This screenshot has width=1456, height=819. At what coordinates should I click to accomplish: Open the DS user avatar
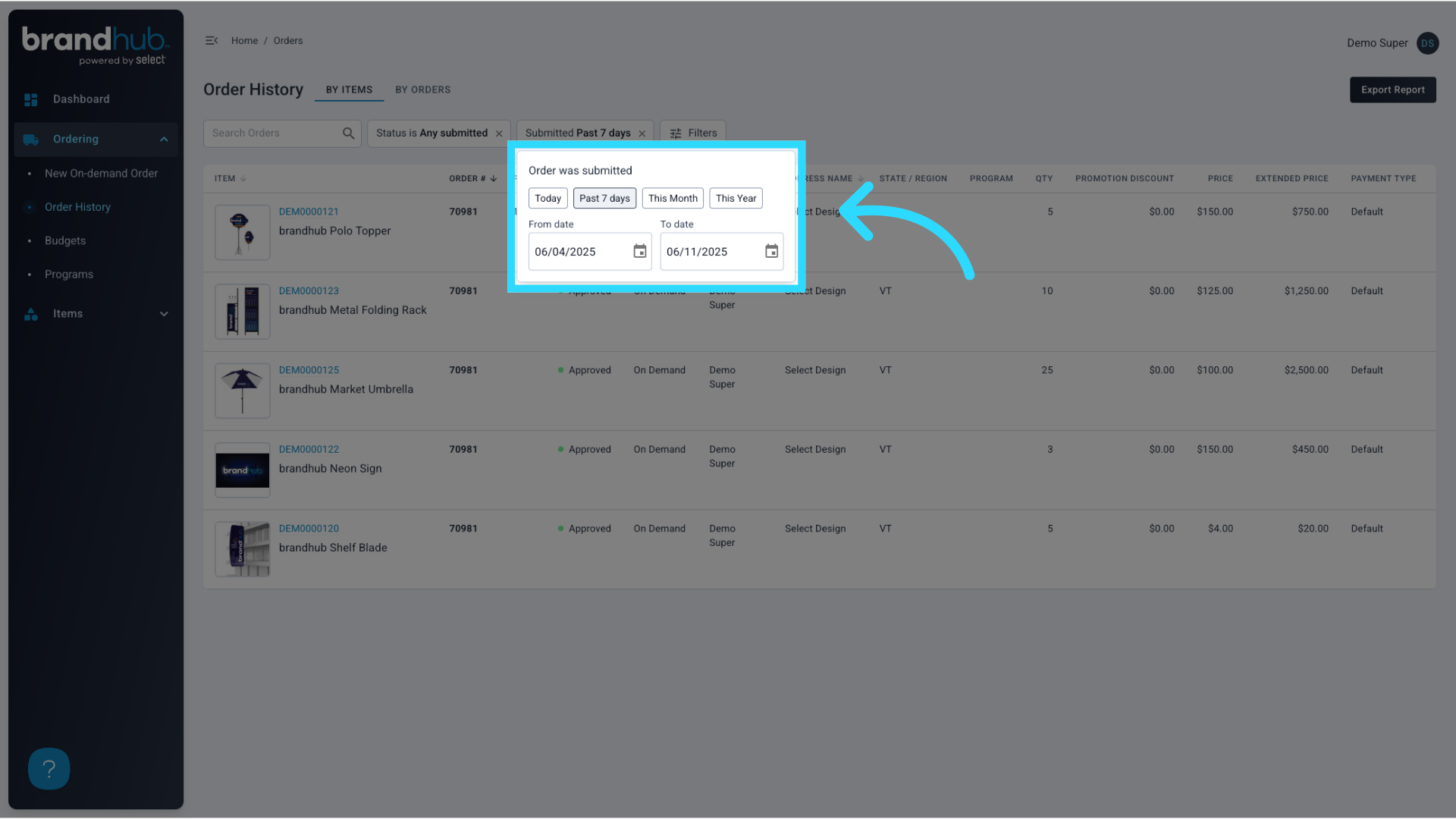point(1427,43)
